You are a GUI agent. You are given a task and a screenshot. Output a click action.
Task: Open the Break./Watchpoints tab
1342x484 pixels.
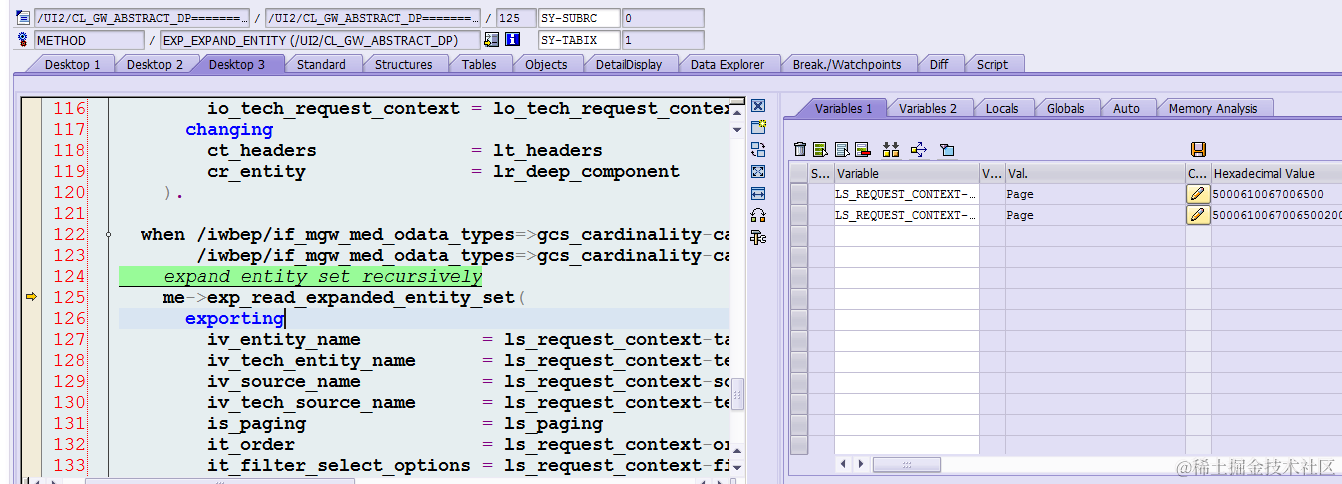847,64
